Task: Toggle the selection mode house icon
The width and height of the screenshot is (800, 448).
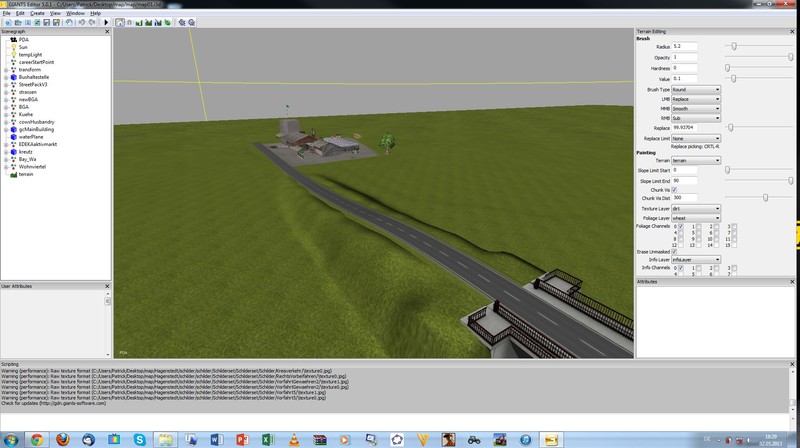Action: [x=120, y=22]
